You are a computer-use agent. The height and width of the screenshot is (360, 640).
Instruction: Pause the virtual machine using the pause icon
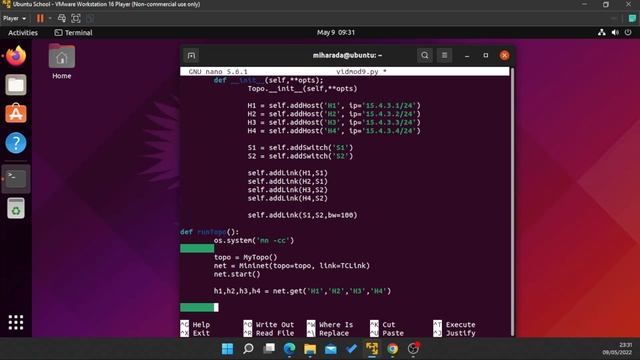[40, 18]
